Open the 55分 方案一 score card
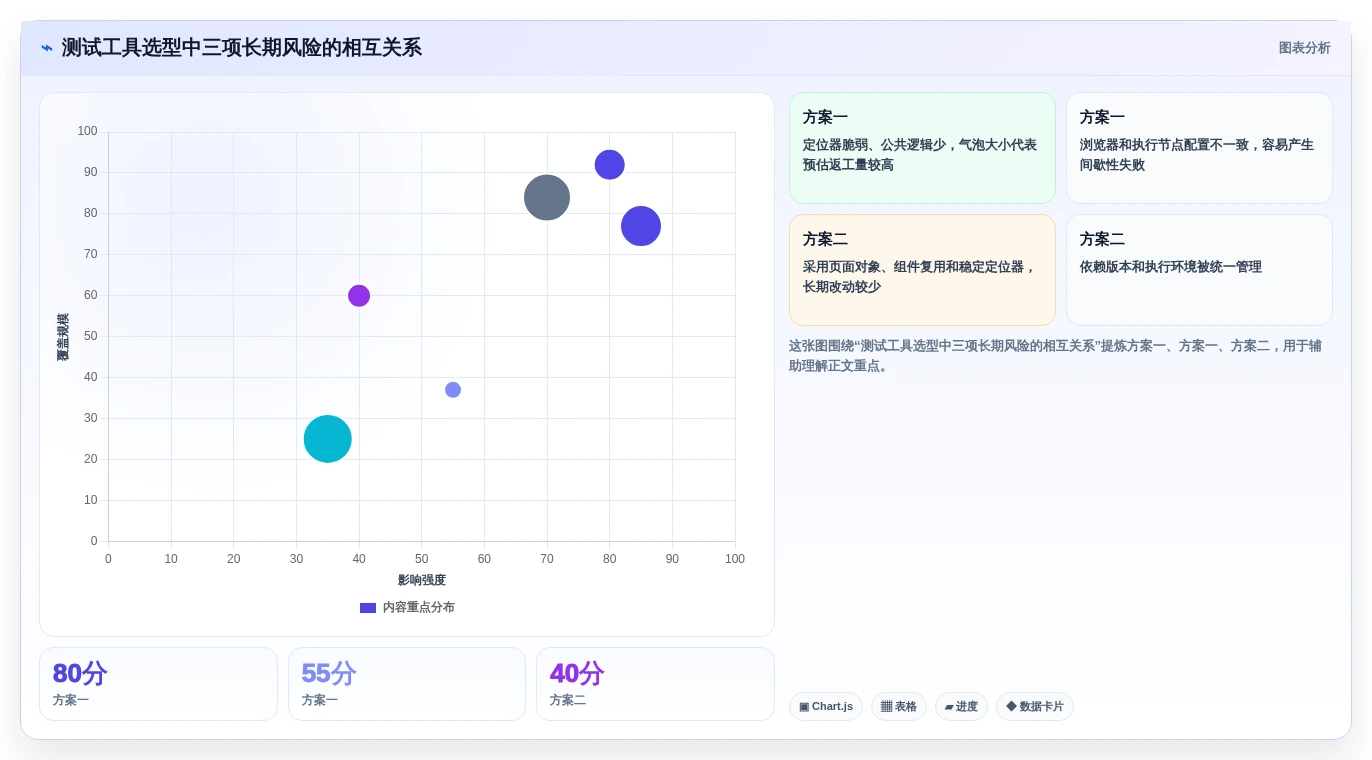The width and height of the screenshot is (1372, 760). click(407, 684)
